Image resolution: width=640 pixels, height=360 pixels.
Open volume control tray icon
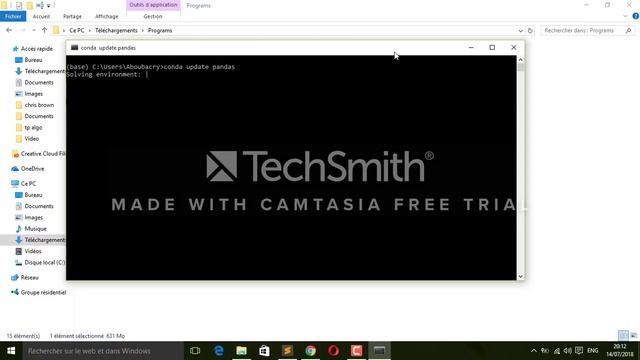pyautogui.click(x=568, y=351)
